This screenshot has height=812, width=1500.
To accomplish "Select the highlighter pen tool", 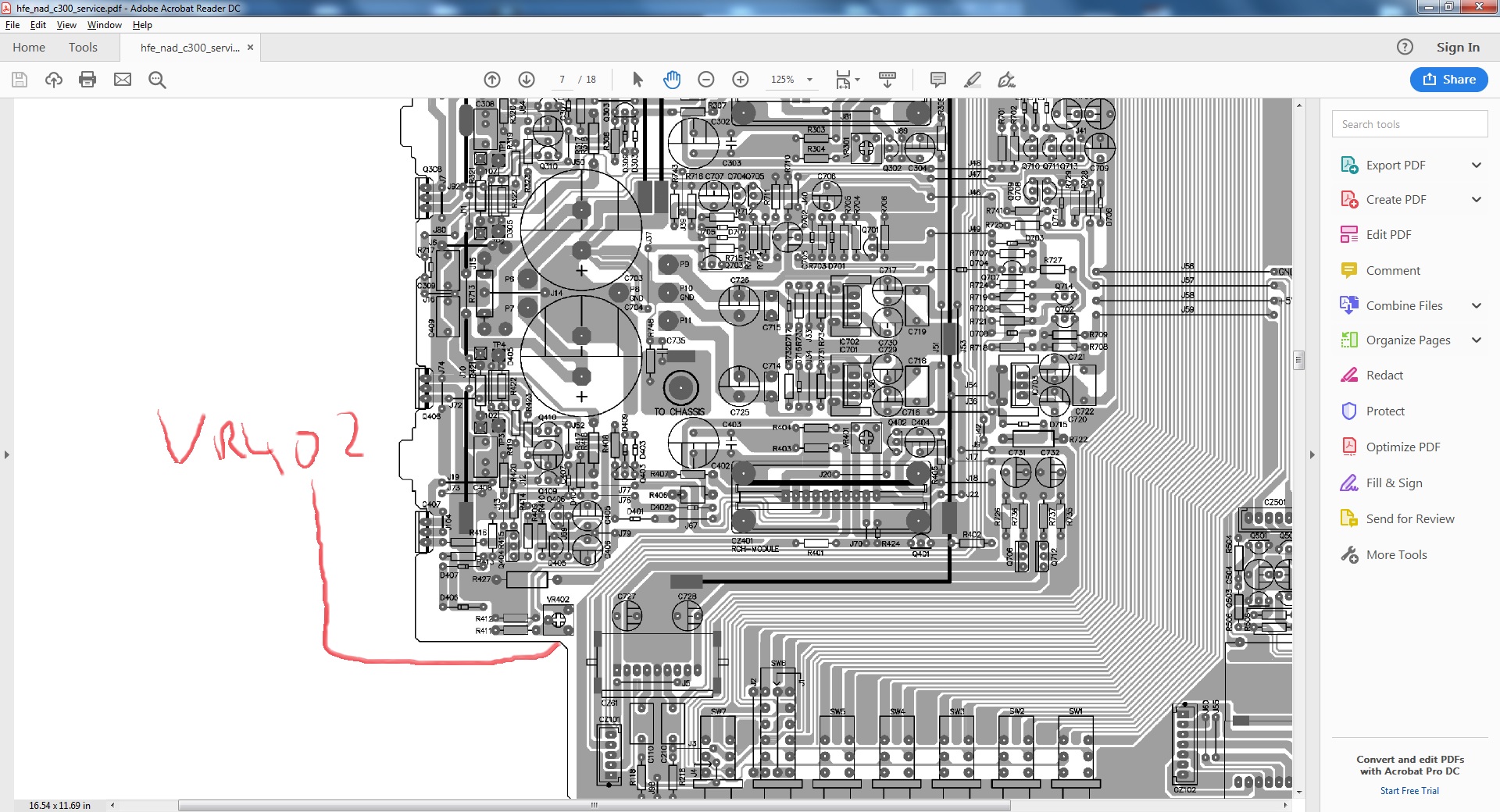I will click(x=973, y=80).
